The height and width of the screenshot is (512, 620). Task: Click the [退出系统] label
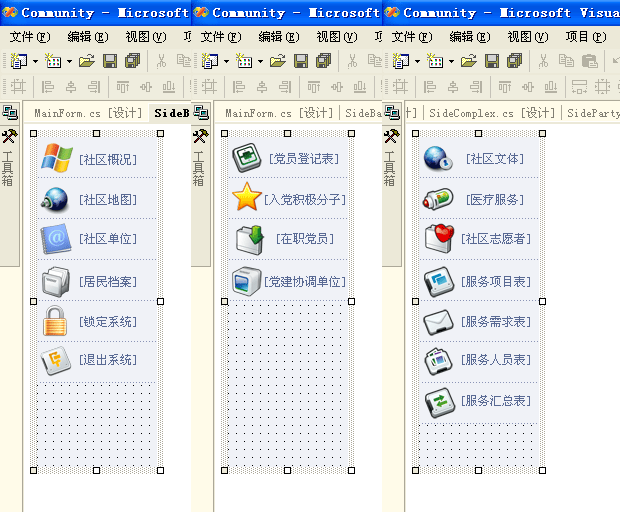coord(108,360)
